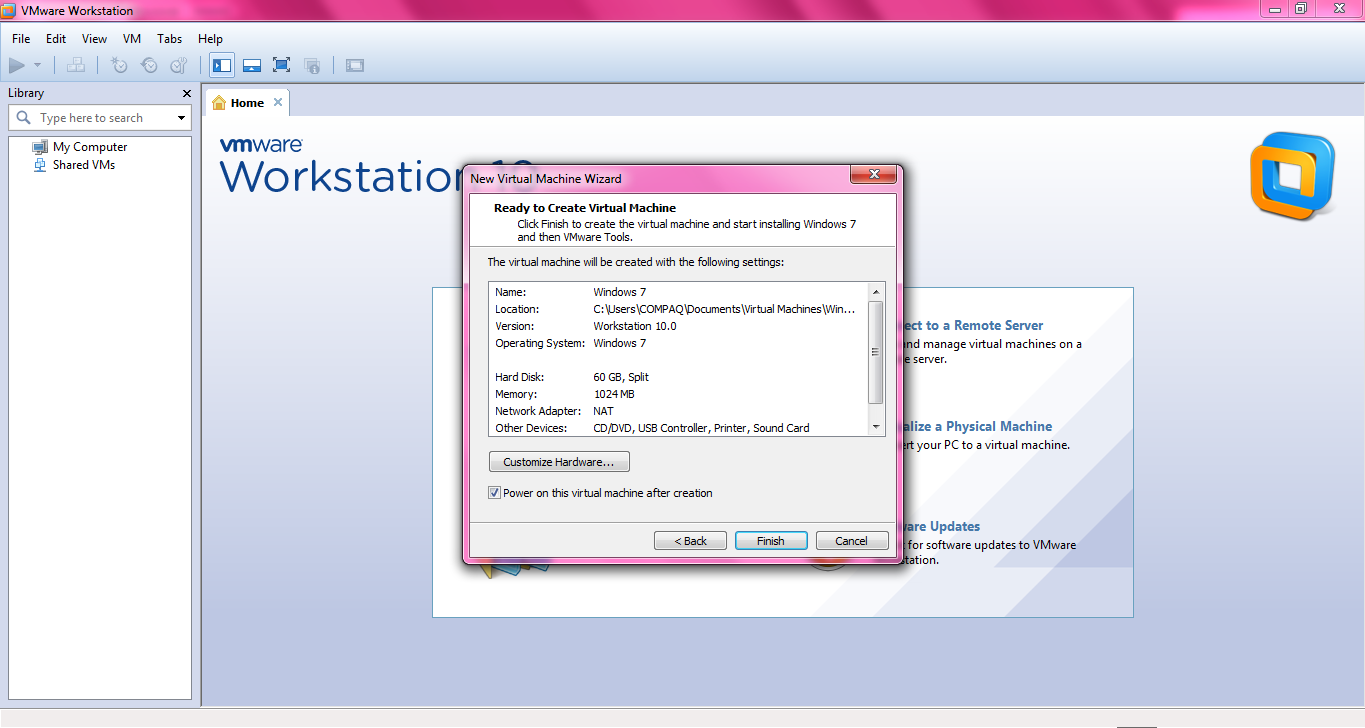
Task: Click the 'CD/DVD, USB Controller, Printer, Sound Card' text
Action: [702, 428]
